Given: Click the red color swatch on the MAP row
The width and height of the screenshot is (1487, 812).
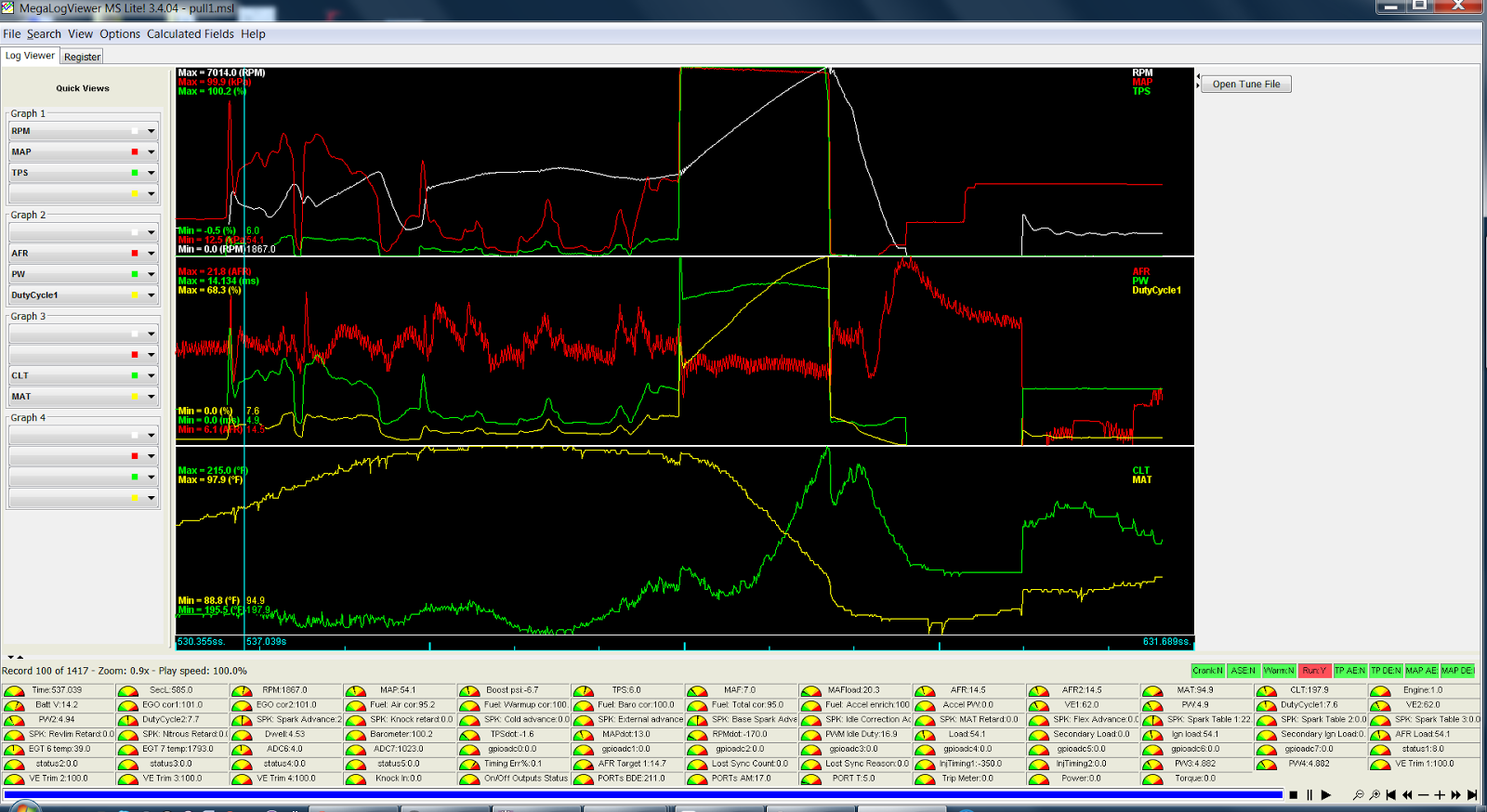Looking at the screenshot, I should pyautogui.click(x=135, y=151).
